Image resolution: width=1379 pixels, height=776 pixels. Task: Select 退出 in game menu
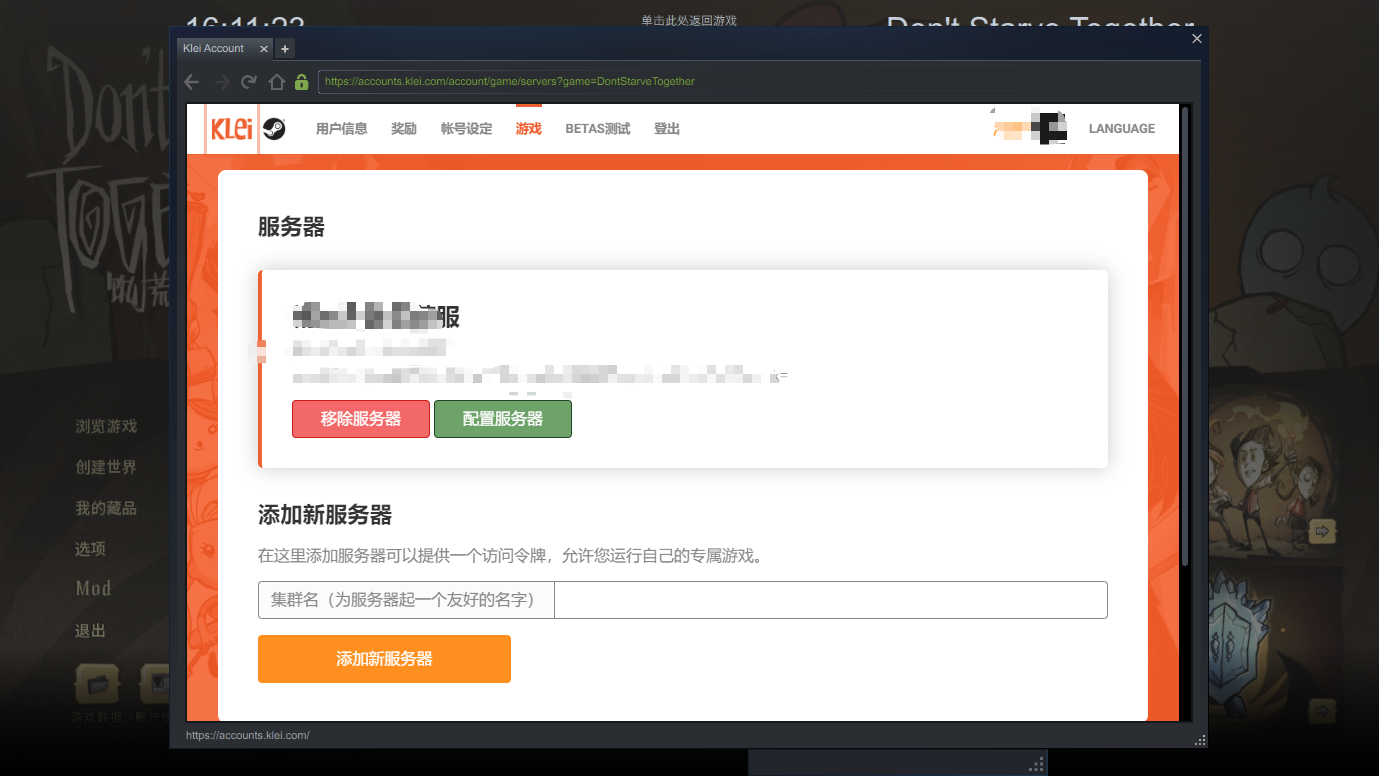[90, 631]
